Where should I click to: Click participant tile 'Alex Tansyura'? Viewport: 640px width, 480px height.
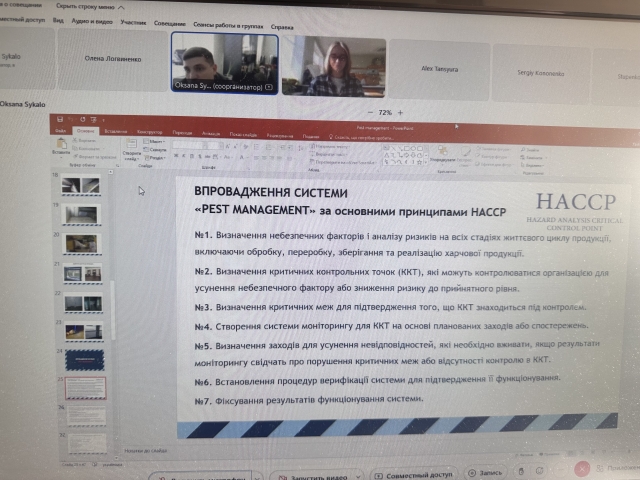440,69
